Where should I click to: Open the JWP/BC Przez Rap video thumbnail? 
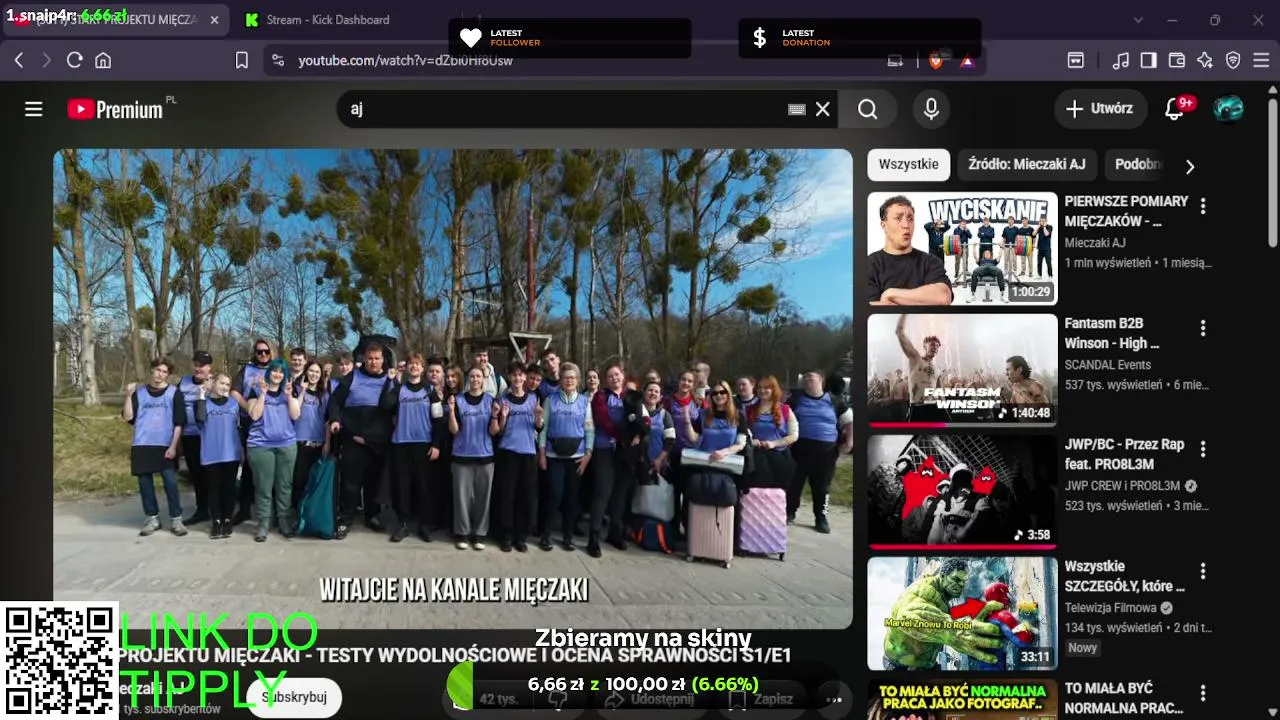(x=962, y=492)
